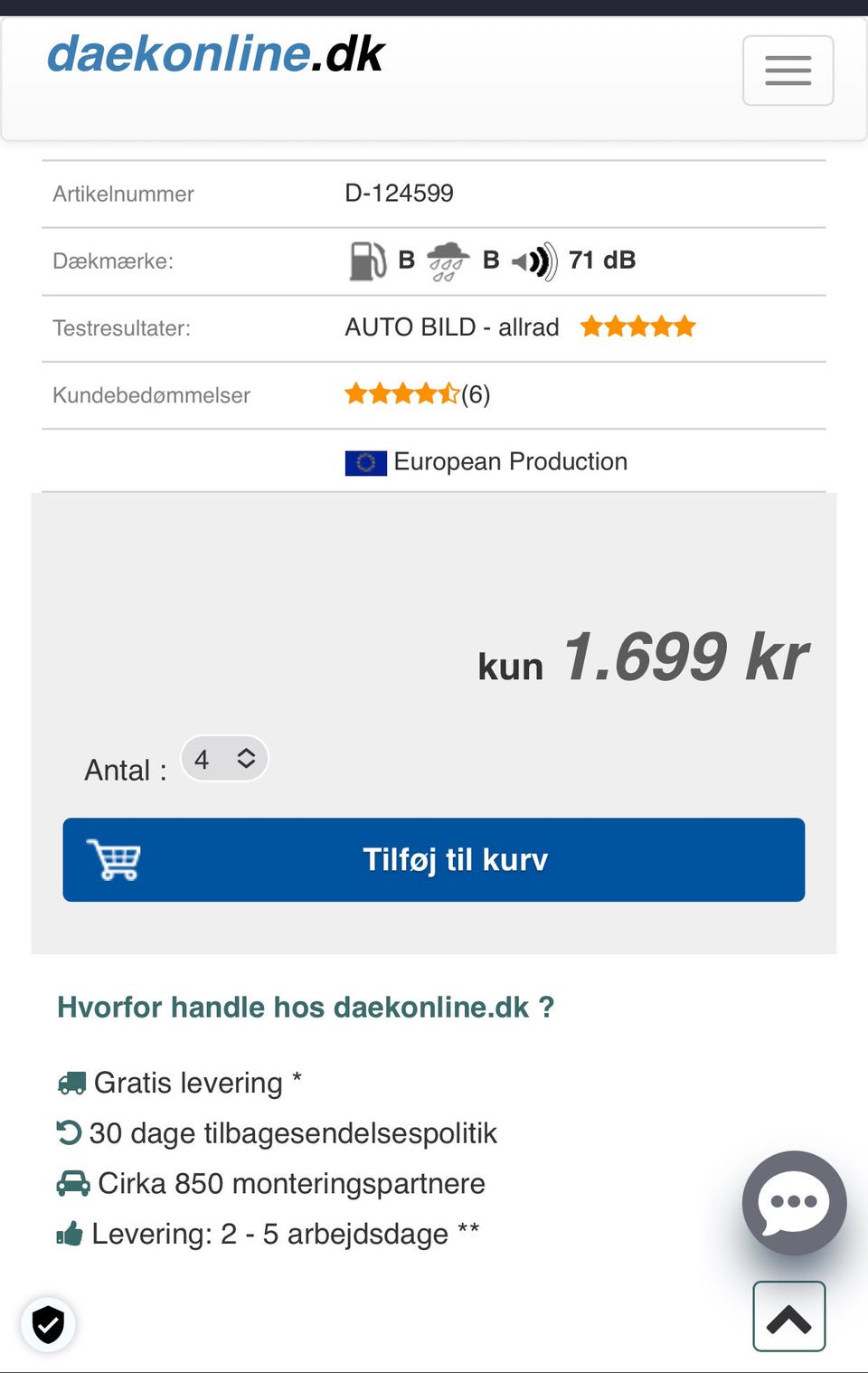868x1373 pixels.
Task: Increase quantity with the up chevron
Action: click(248, 753)
